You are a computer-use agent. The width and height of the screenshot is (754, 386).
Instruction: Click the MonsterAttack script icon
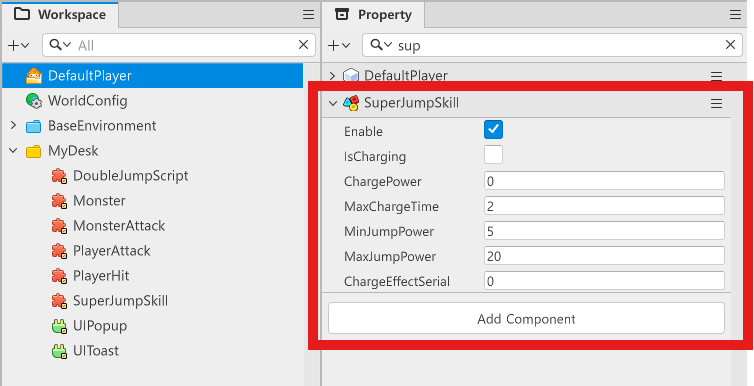click(59, 226)
